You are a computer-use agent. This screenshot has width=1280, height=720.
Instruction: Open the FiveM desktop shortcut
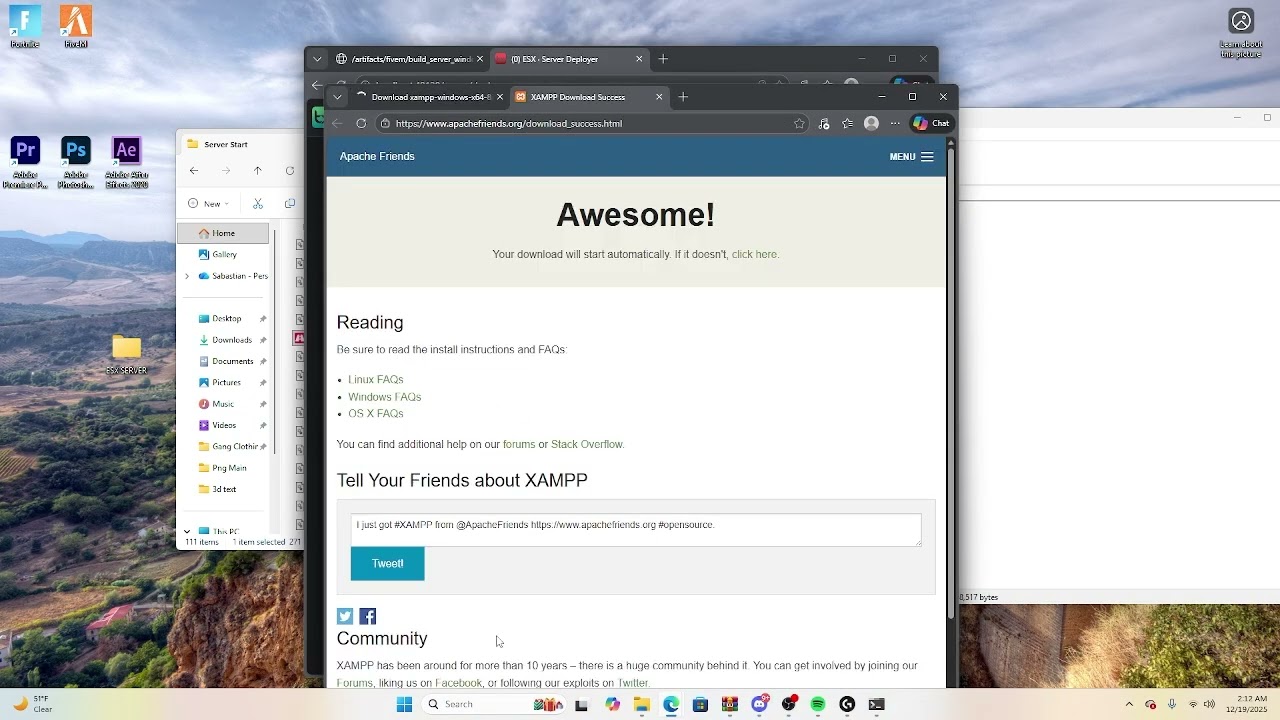click(76, 26)
